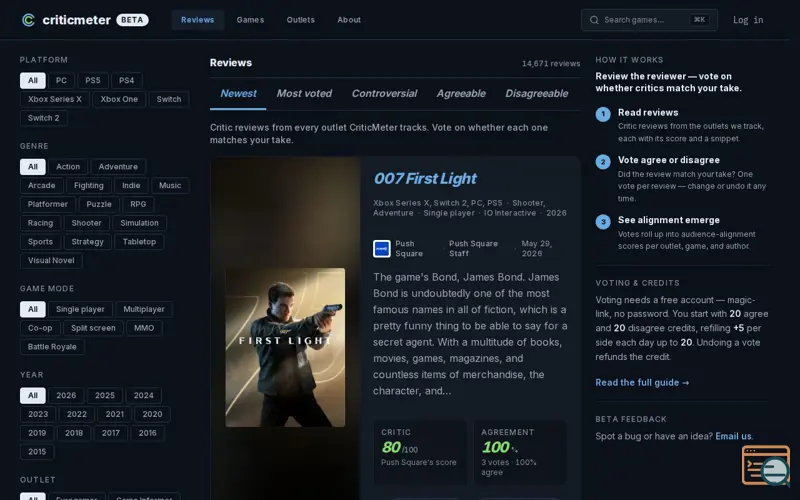The height and width of the screenshot is (500, 800).
Task: Click the Agreement 100% card
Action: click(520, 452)
